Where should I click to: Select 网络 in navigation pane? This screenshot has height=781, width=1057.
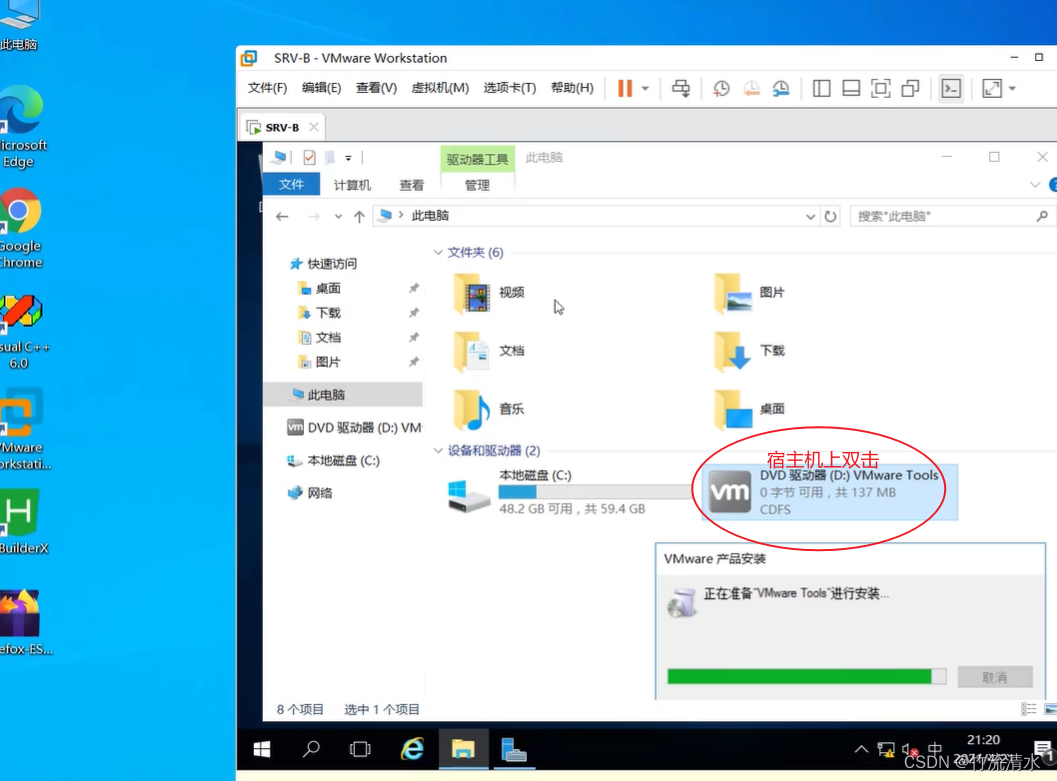310,493
